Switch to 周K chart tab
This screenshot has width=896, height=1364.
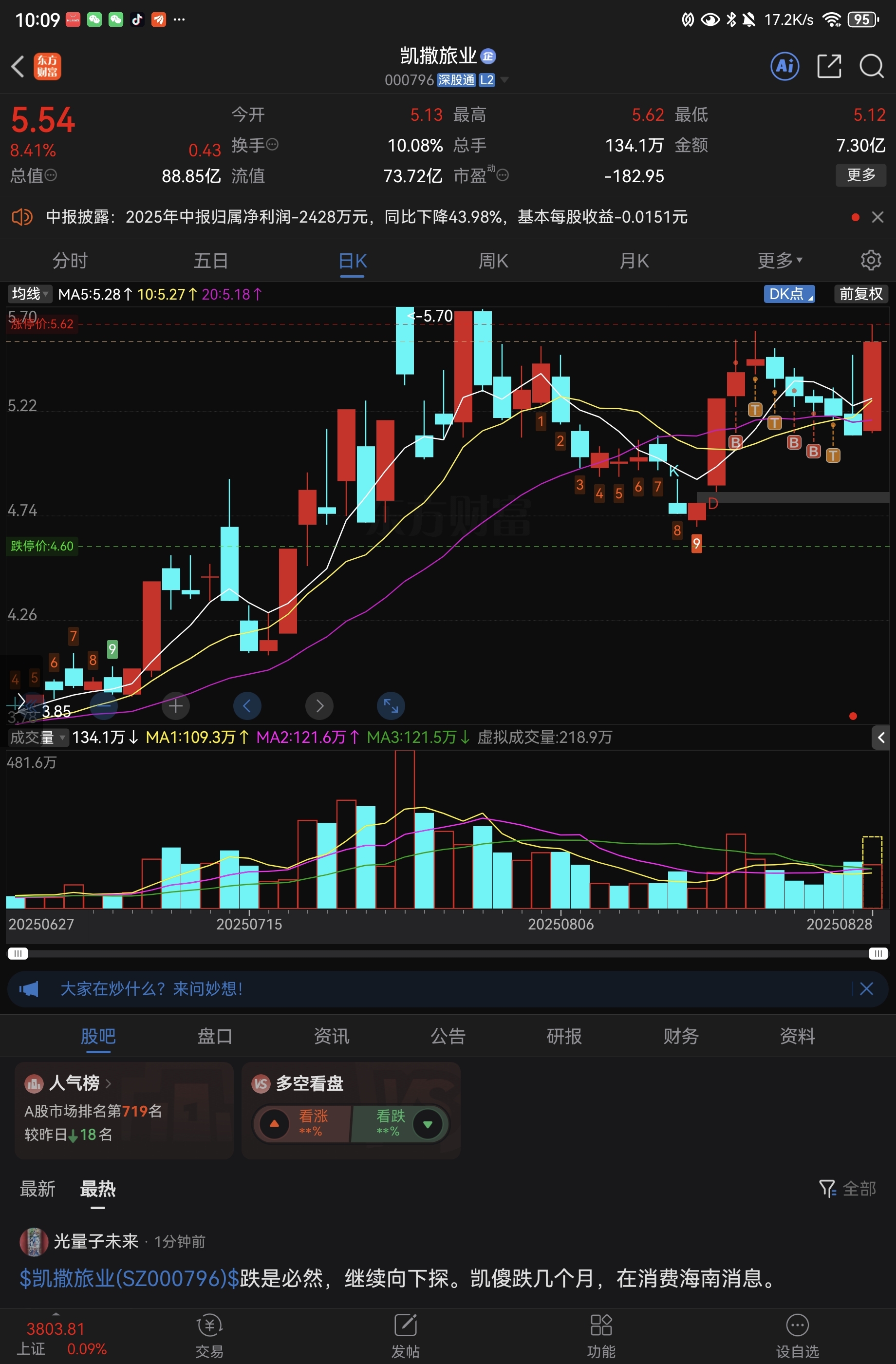493,261
